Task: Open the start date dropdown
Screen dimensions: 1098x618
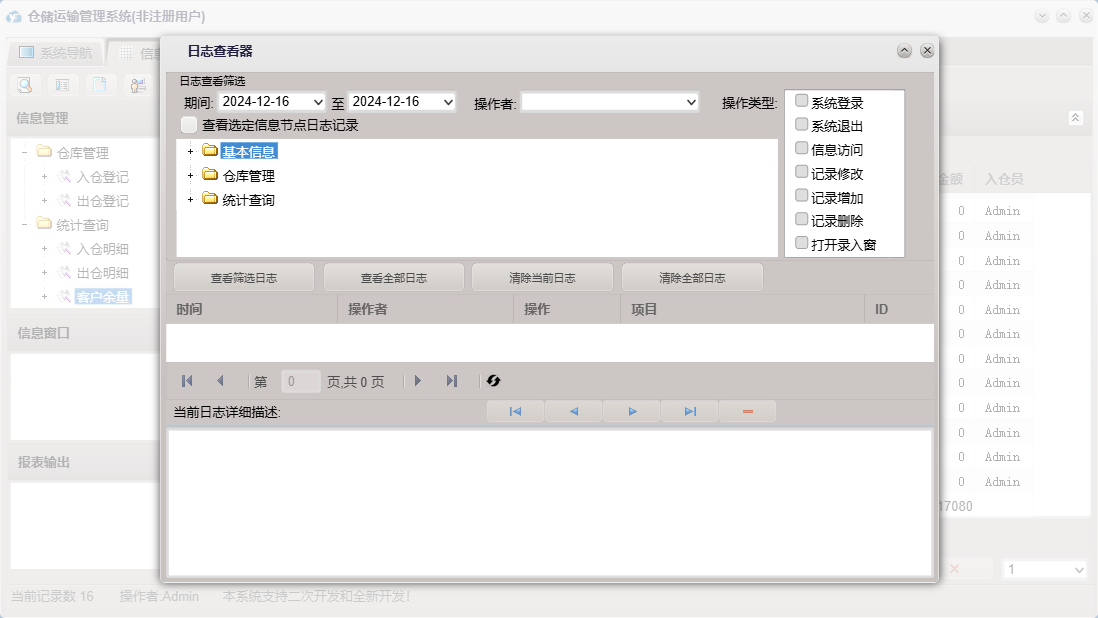Action: [318, 102]
